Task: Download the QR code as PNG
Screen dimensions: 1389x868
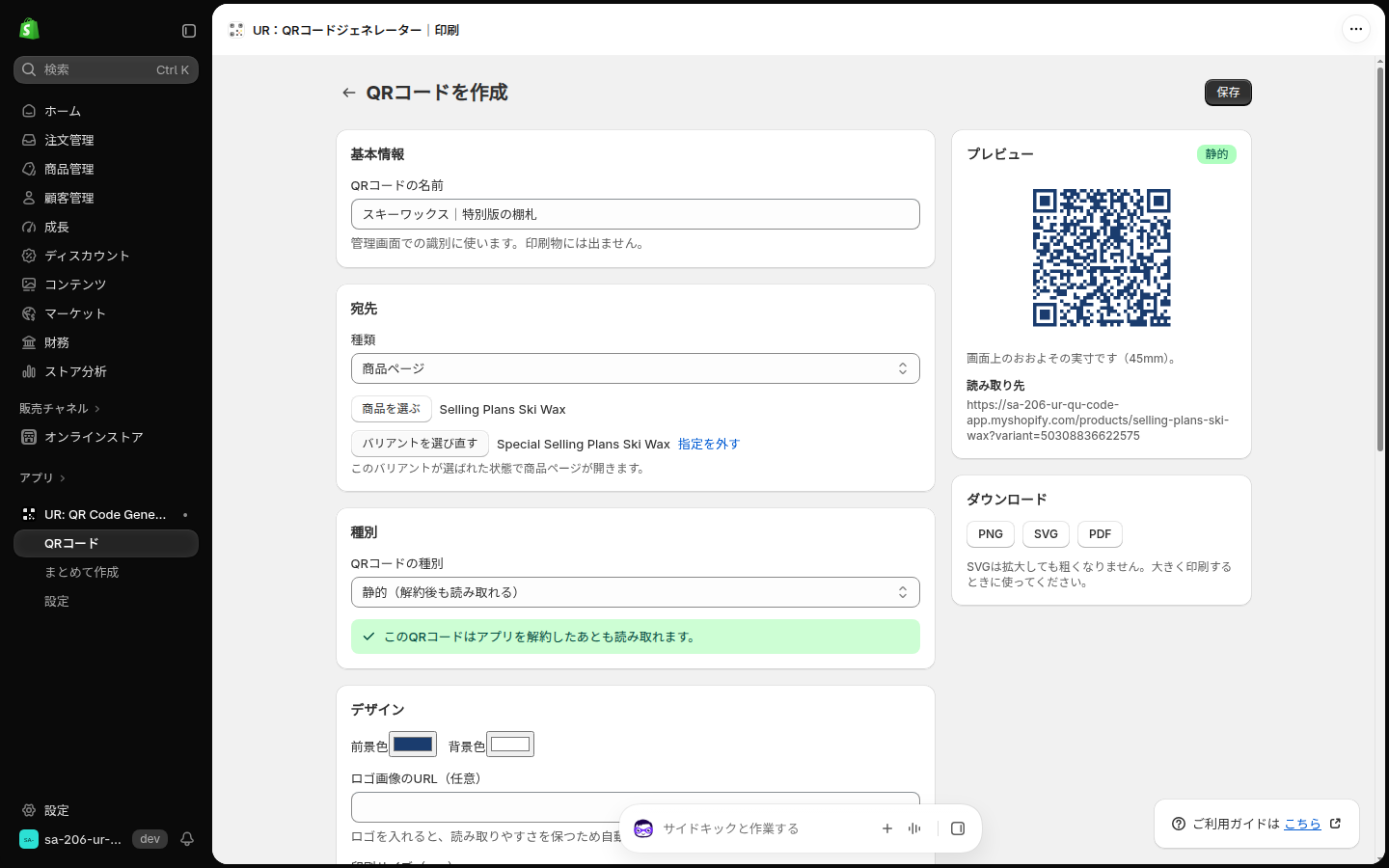Action: pos(991,534)
